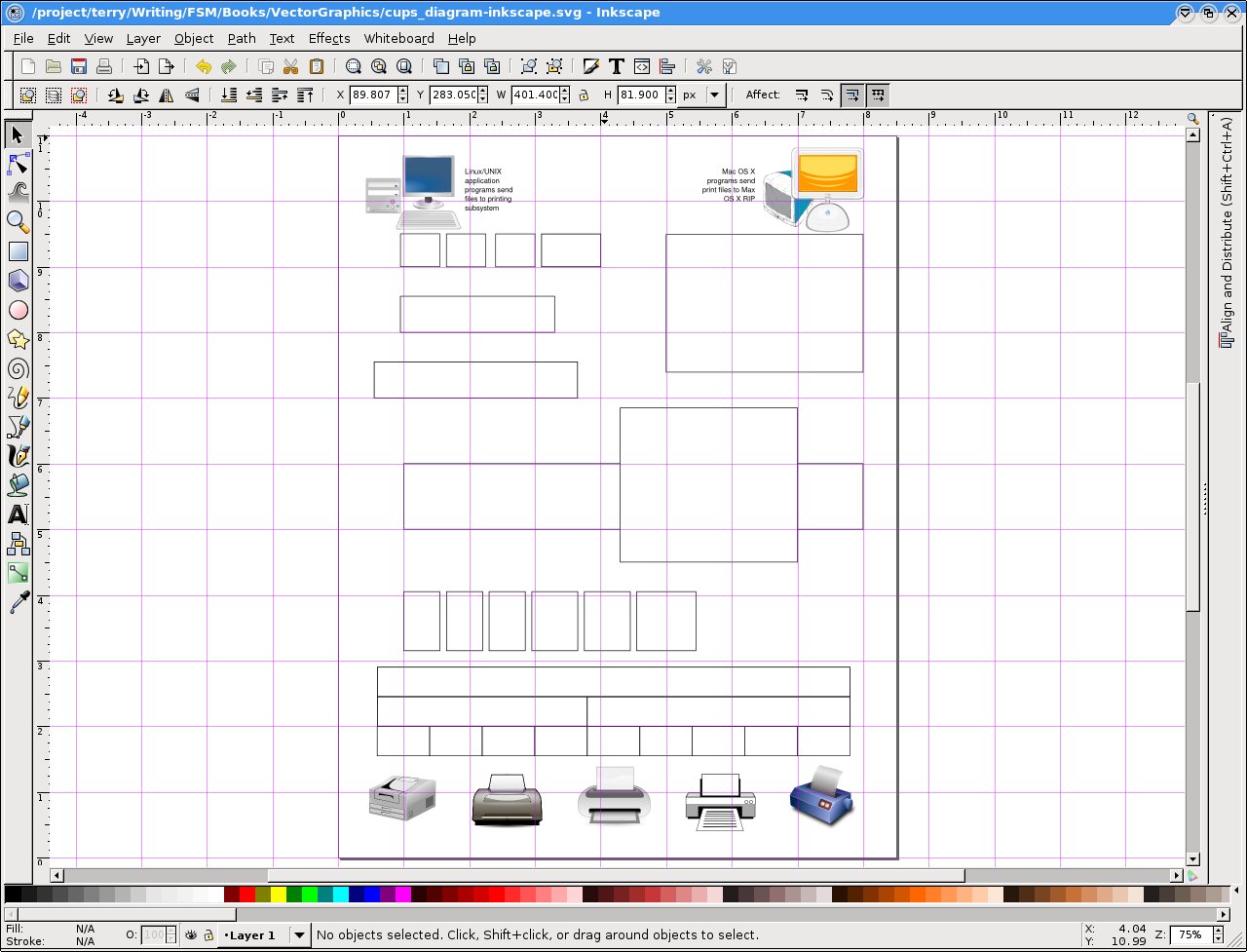The width and height of the screenshot is (1247, 952).
Task: Select the color Dropper tool
Action: [18, 602]
